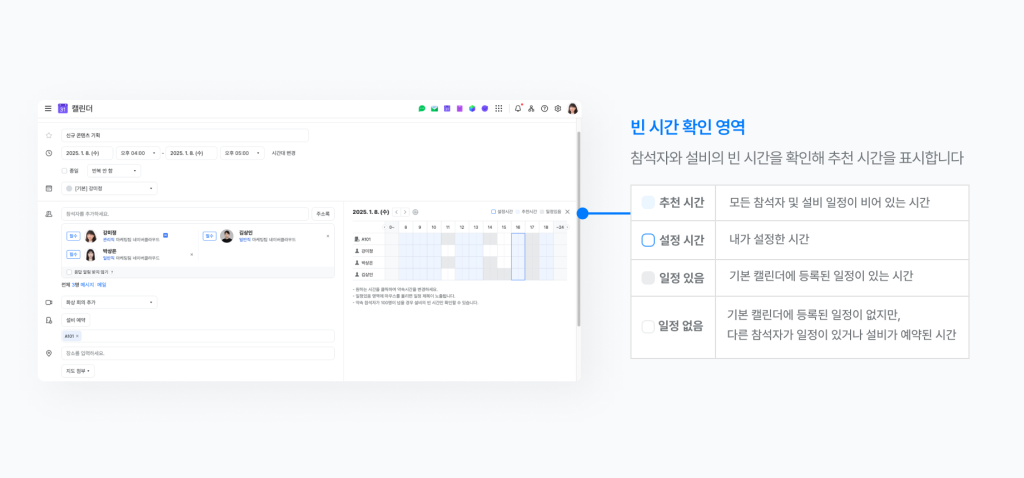Screen dimensions: 1024x478
Task: Open the help question mark icon
Action: point(545,108)
